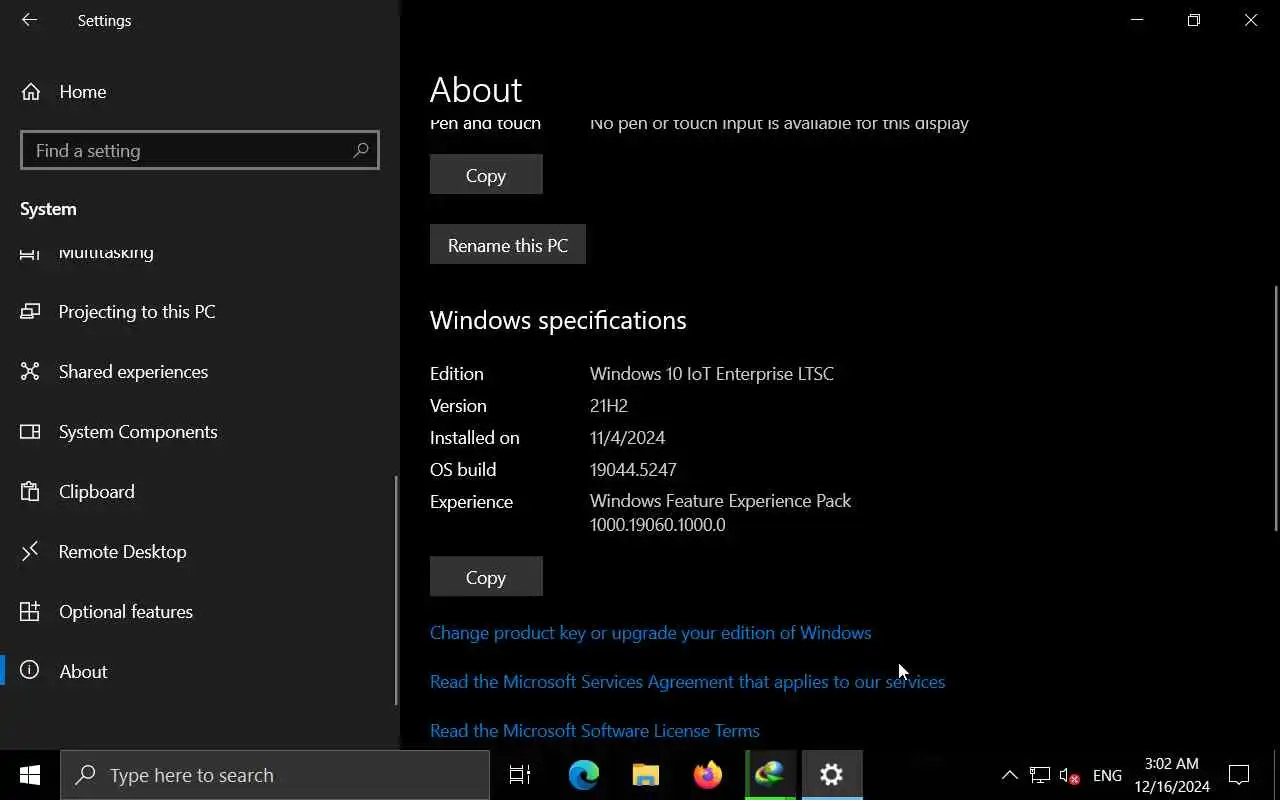Launch Firefox from the taskbar
This screenshot has width=1280, height=800.
(x=708, y=775)
